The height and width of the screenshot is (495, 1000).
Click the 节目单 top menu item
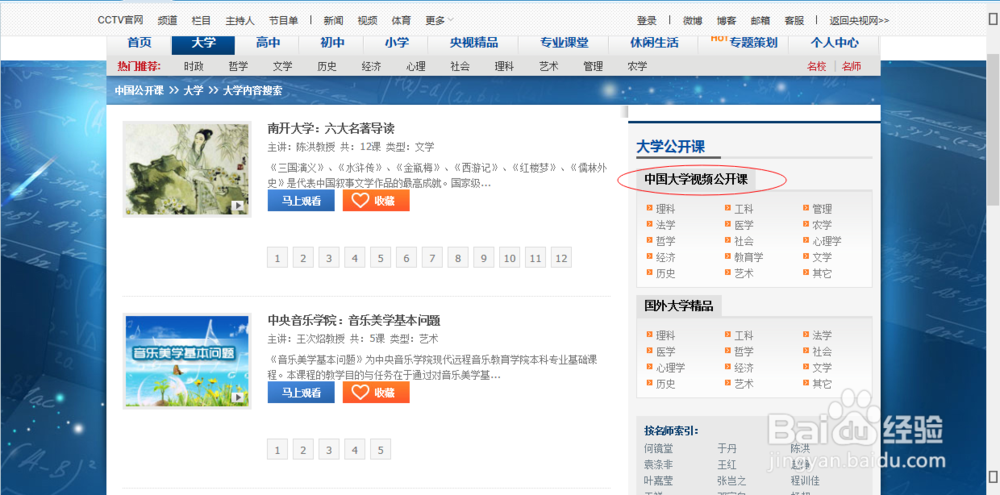(283, 20)
